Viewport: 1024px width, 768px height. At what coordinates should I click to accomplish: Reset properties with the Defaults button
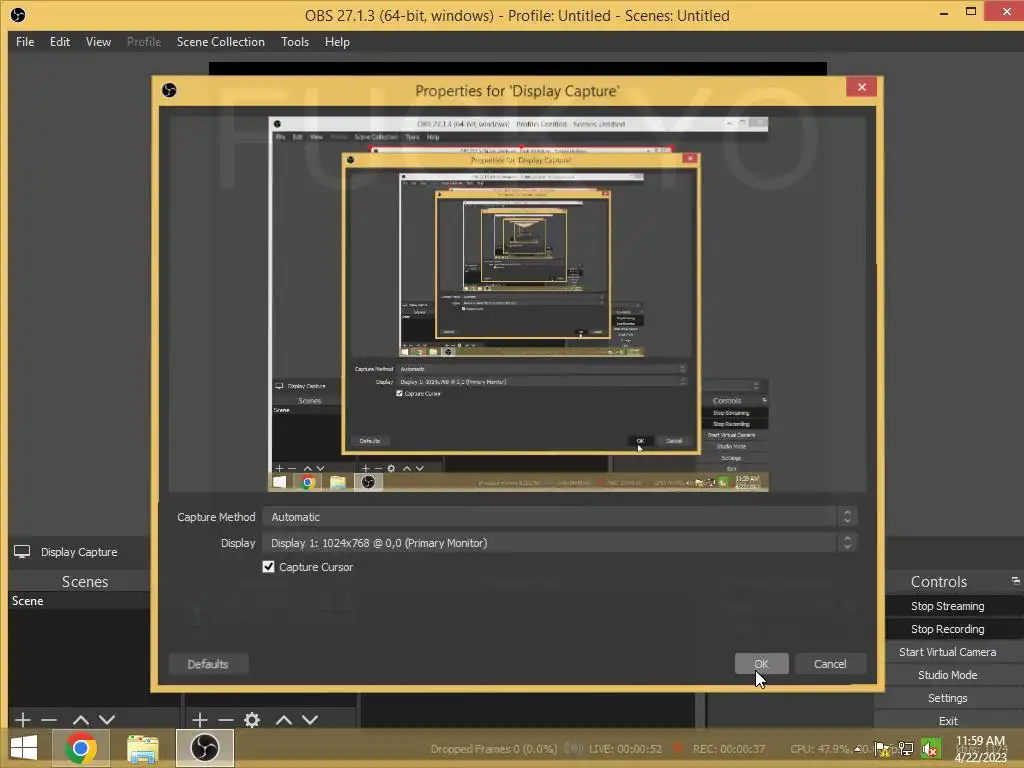208,664
